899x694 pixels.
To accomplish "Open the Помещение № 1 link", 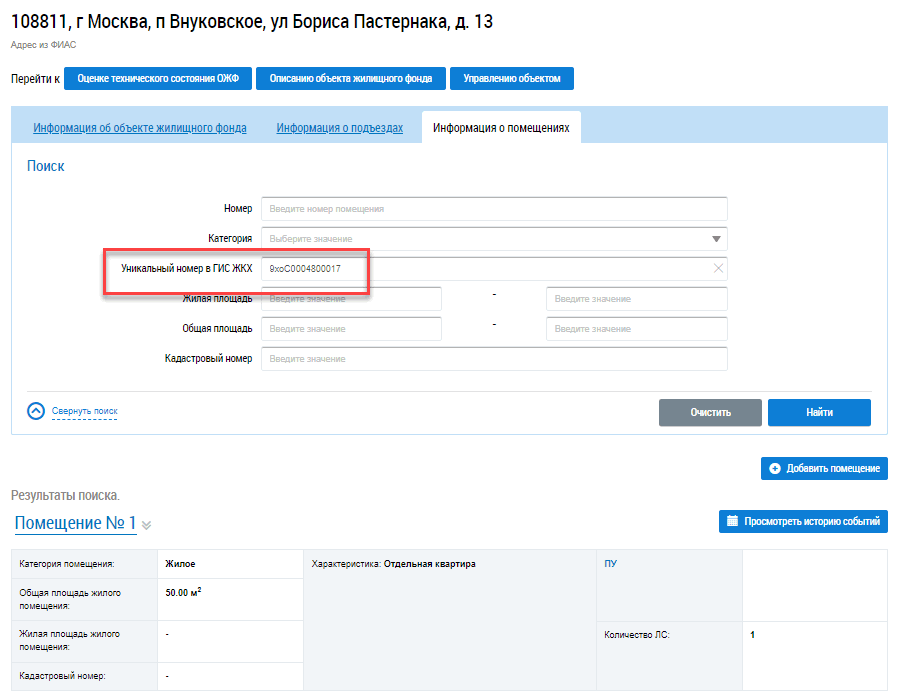I will [x=75, y=523].
